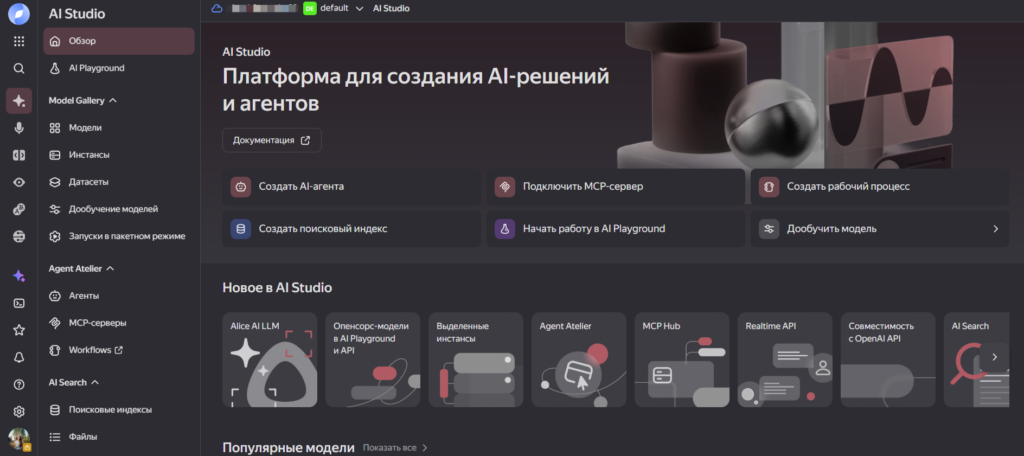Open the gear settings icon

click(19, 412)
